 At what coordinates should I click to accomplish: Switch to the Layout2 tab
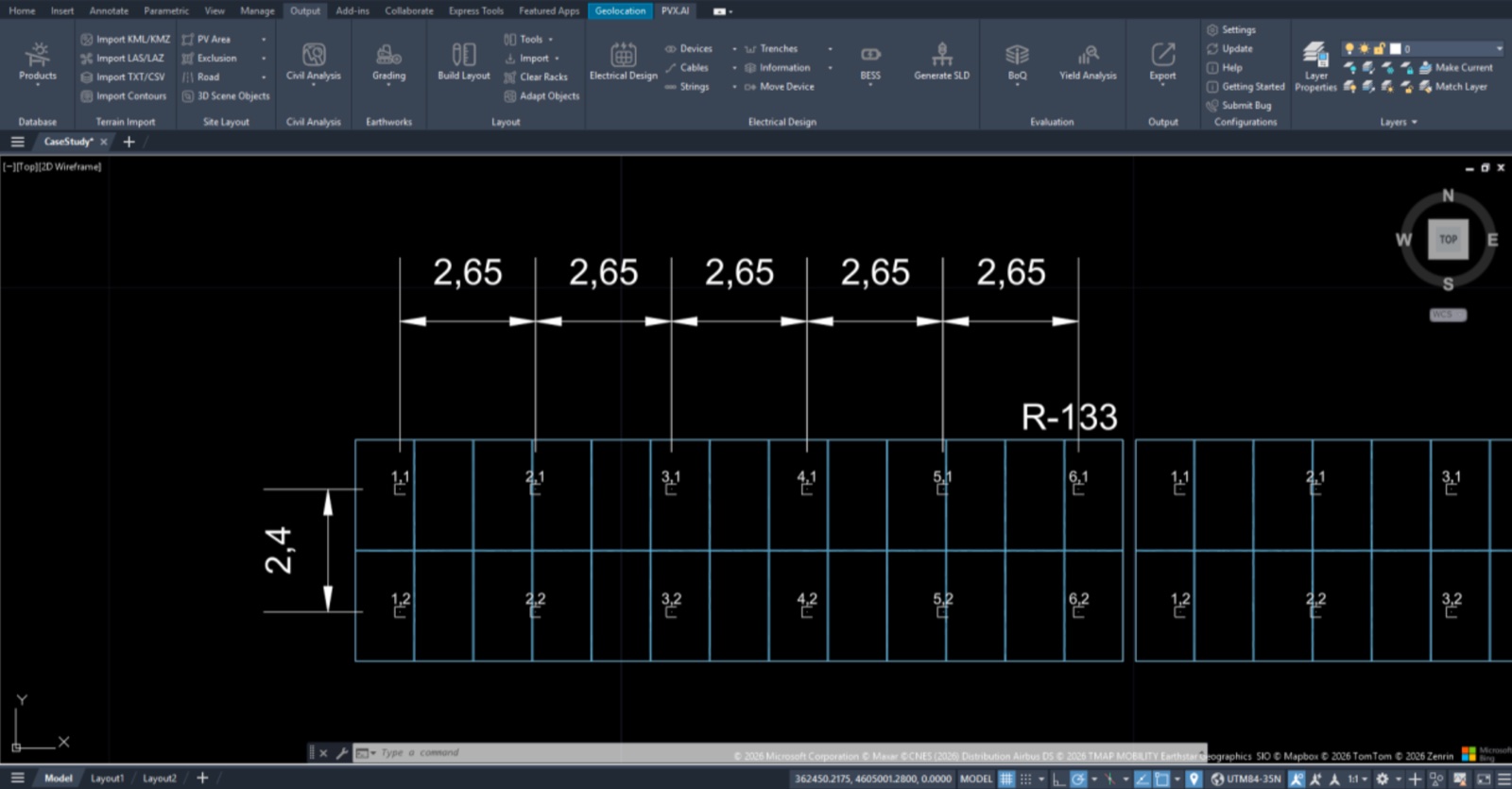[159, 778]
